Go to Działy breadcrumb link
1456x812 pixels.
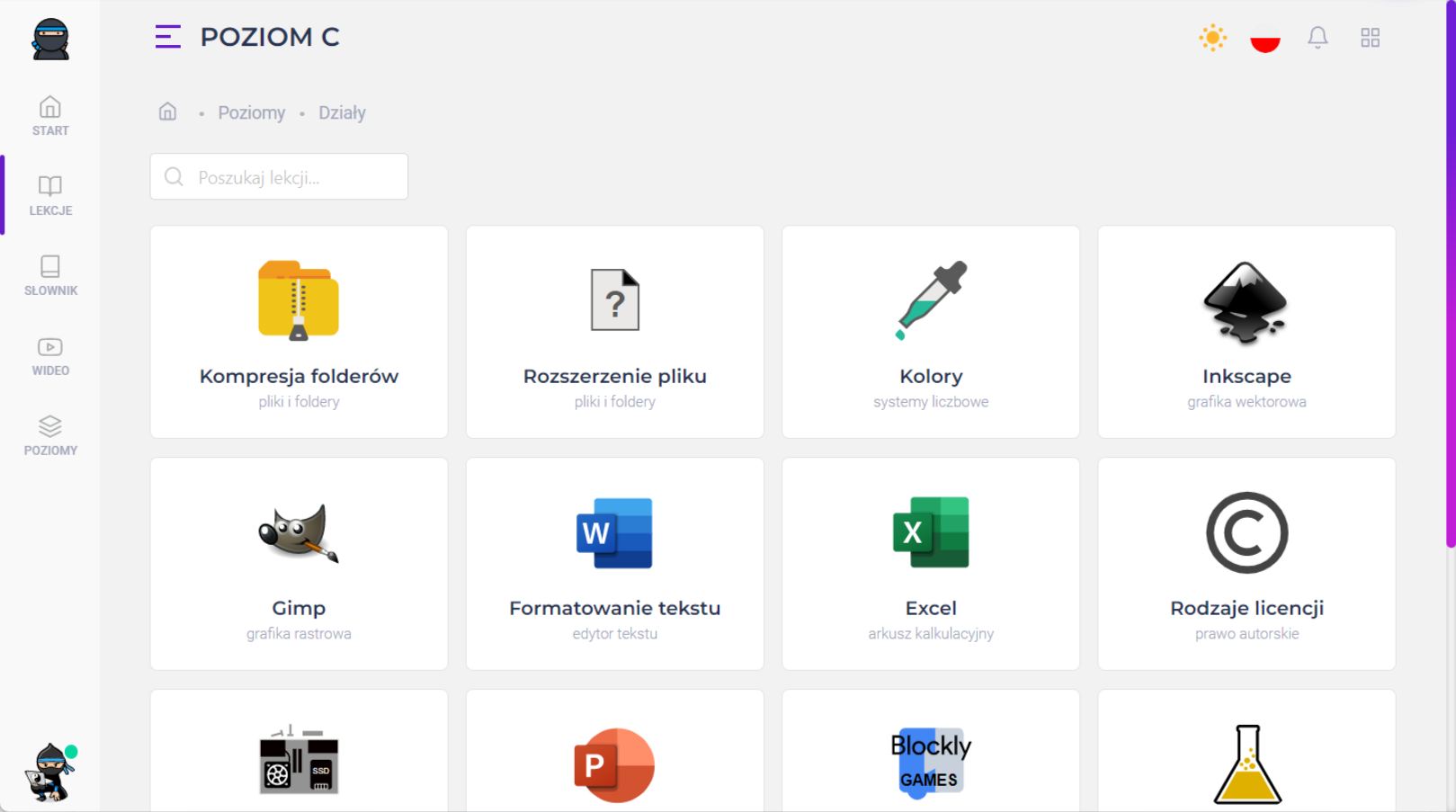coord(342,112)
